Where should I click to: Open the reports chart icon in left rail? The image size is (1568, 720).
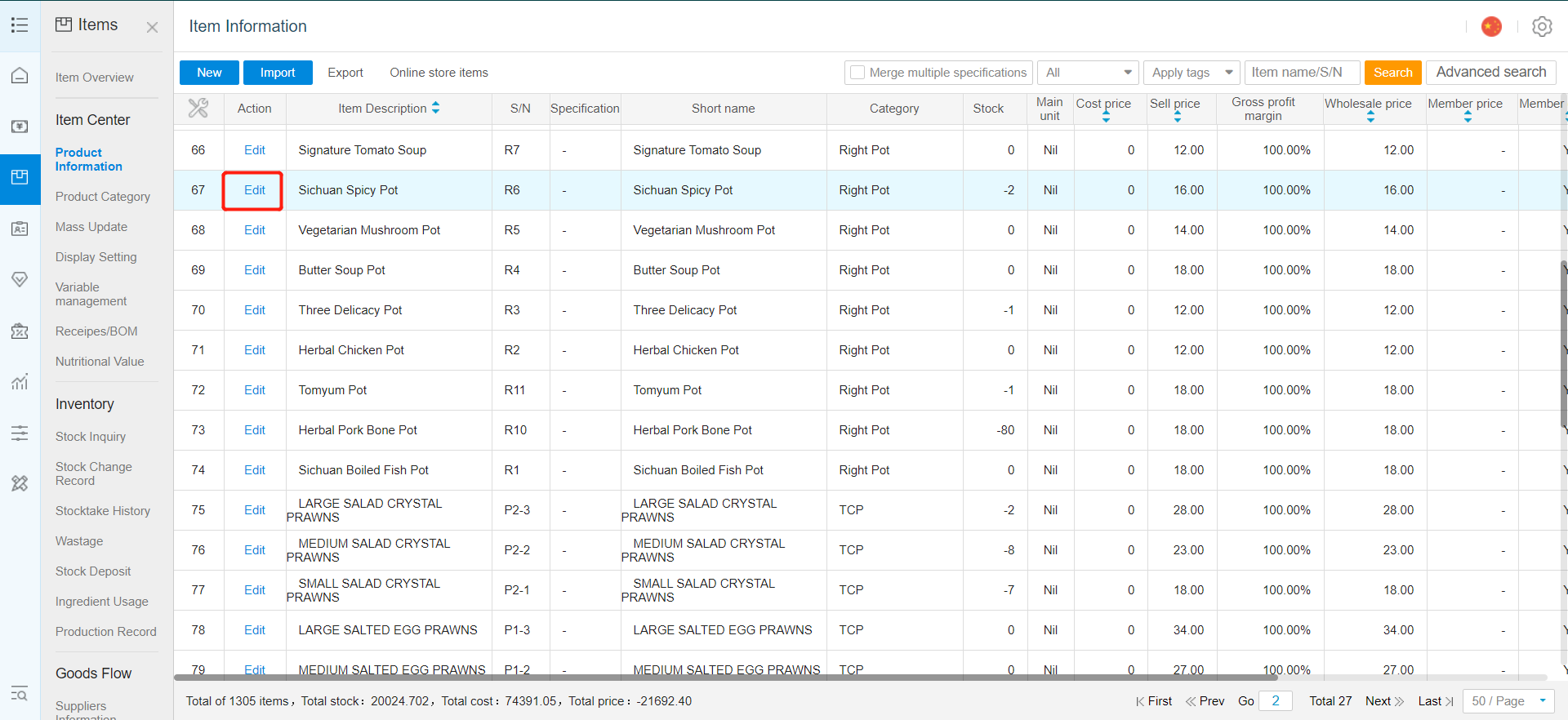click(20, 381)
